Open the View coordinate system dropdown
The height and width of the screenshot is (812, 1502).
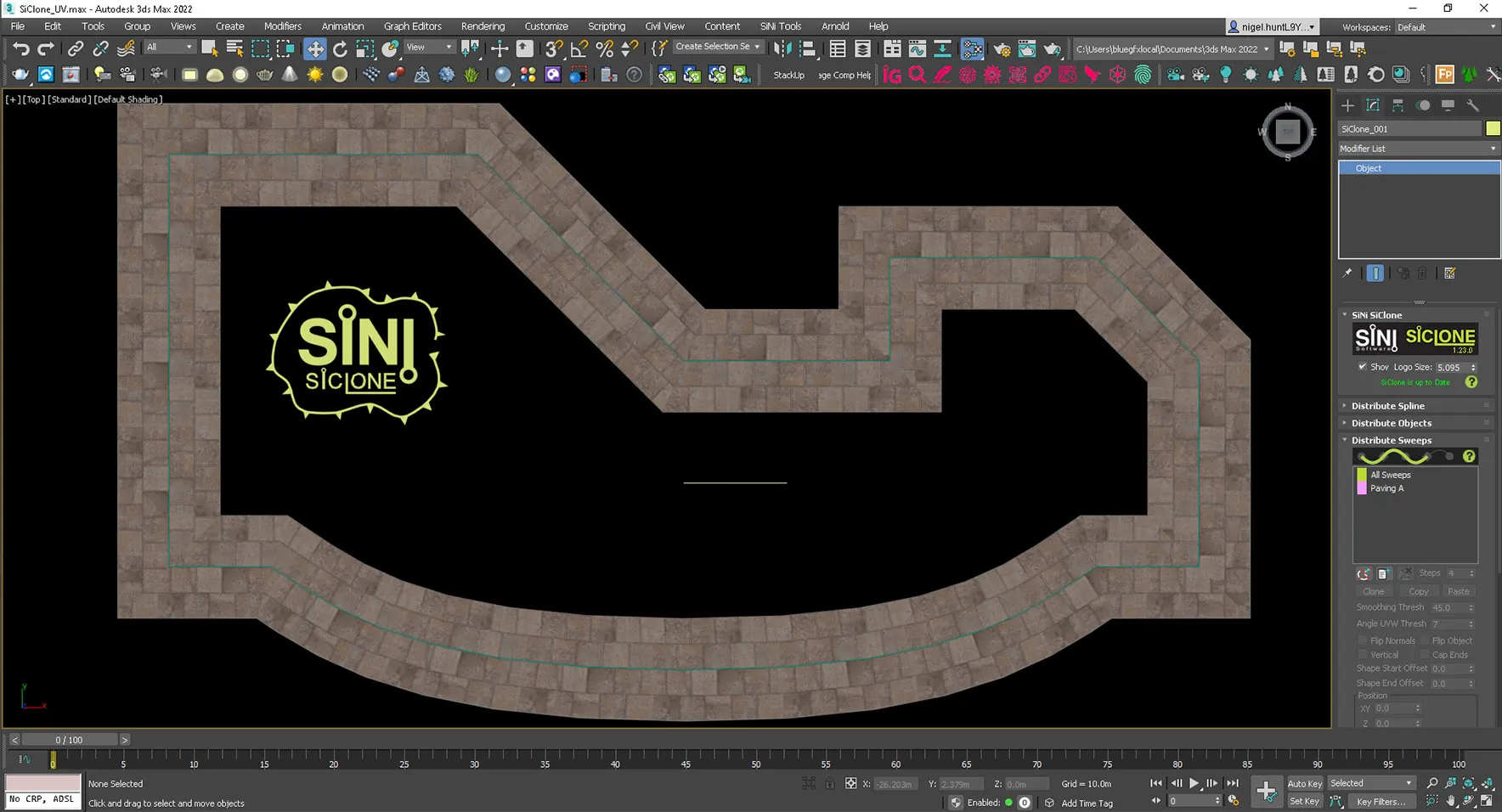coord(430,48)
